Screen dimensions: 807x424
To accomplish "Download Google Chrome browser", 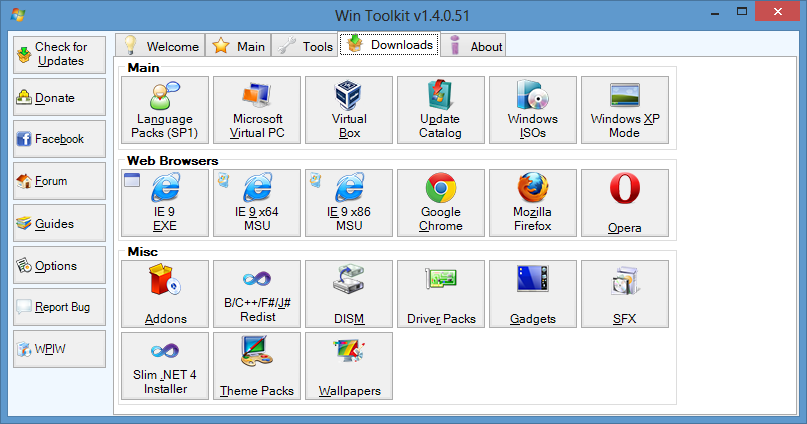I will pyautogui.click(x=440, y=204).
